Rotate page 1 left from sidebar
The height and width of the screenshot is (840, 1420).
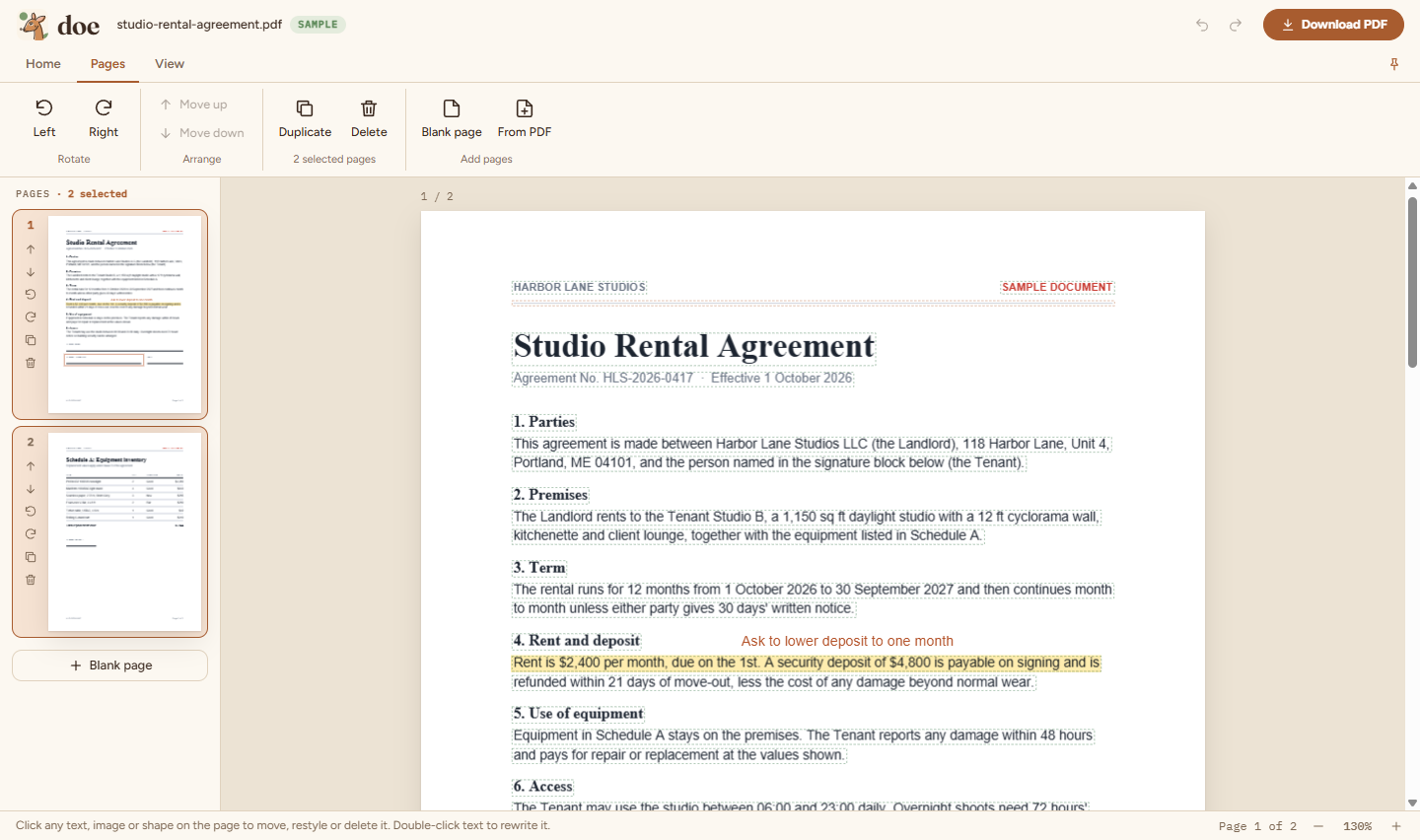click(x=31, y=295)
